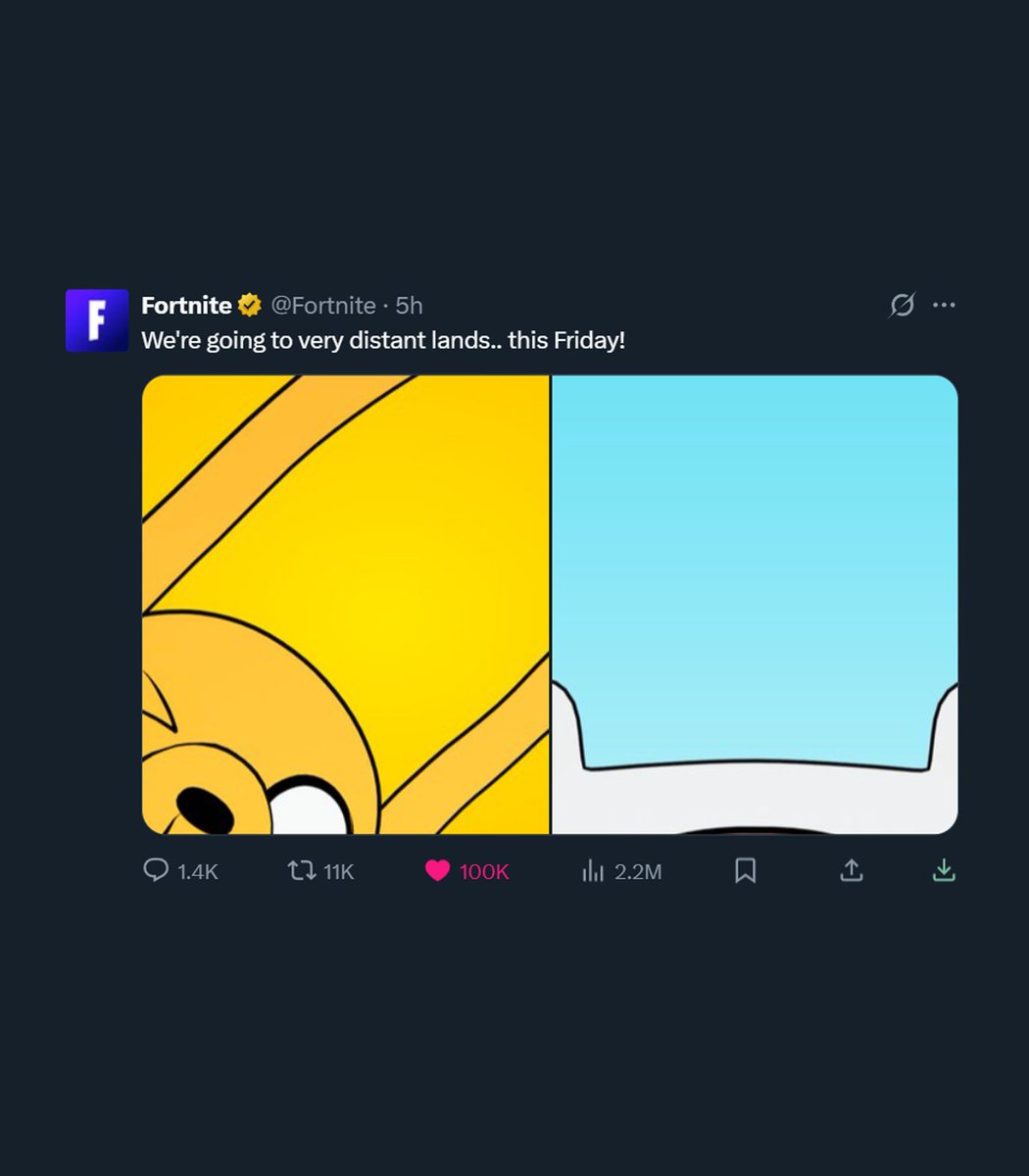This screenshot has width=1029, height=1176.
Task: Click the 100K likes count
Action: pos(484,871)
